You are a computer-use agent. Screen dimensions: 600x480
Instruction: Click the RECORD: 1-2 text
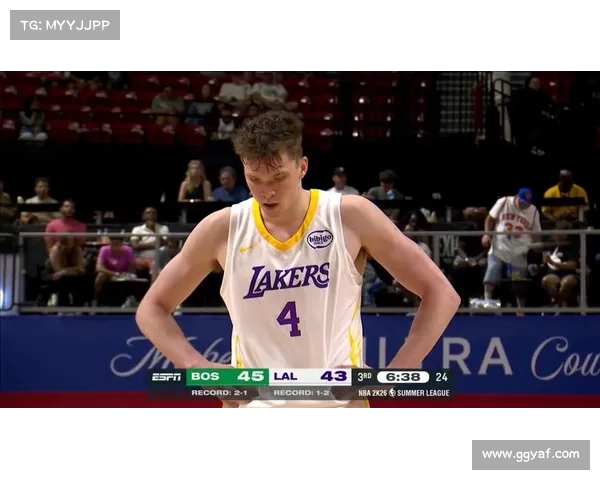click(302, 393)
